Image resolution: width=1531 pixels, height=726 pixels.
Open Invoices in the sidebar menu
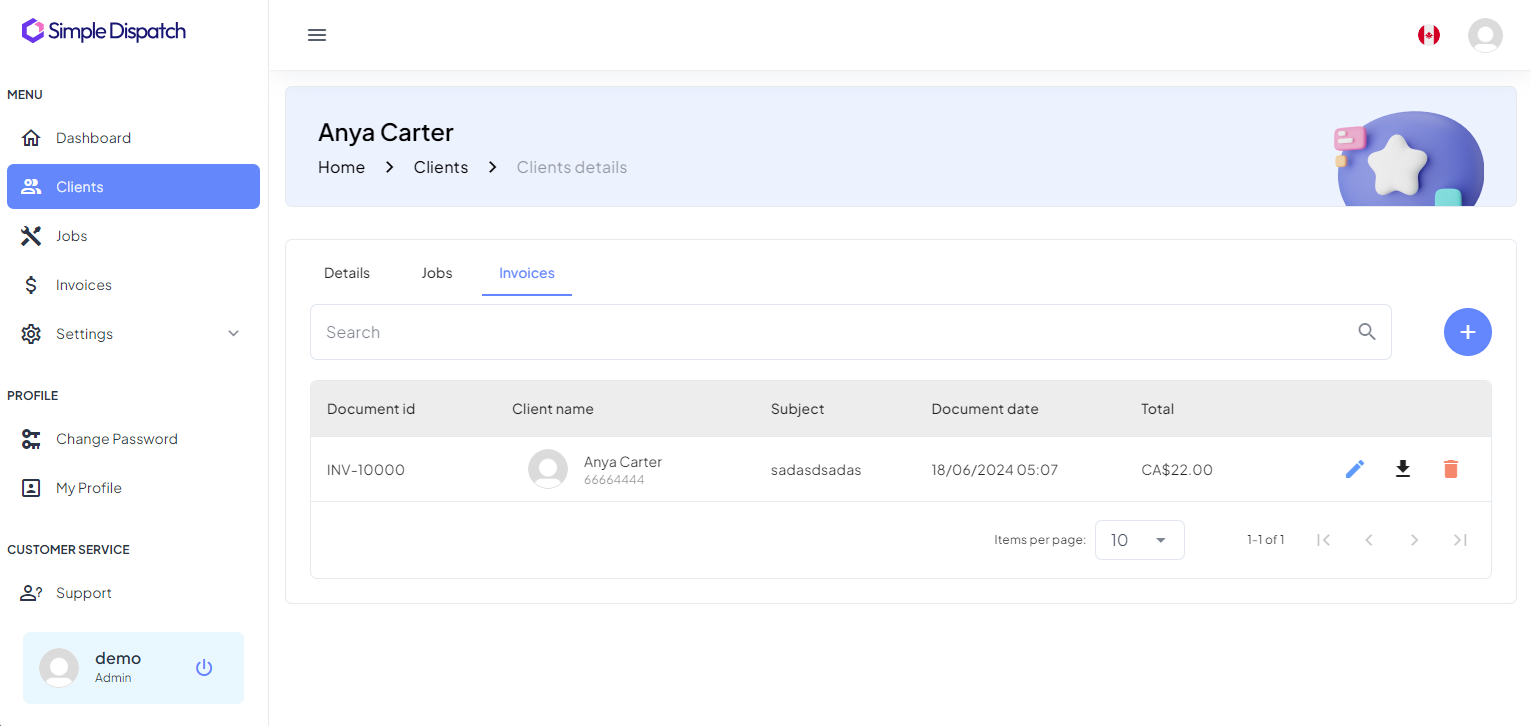point(84,285)
